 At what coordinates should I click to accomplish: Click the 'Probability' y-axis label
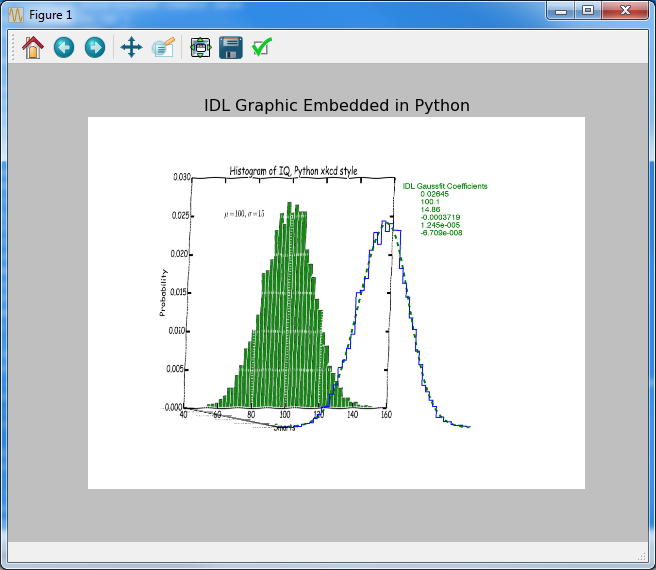click(x=163, y=293)
